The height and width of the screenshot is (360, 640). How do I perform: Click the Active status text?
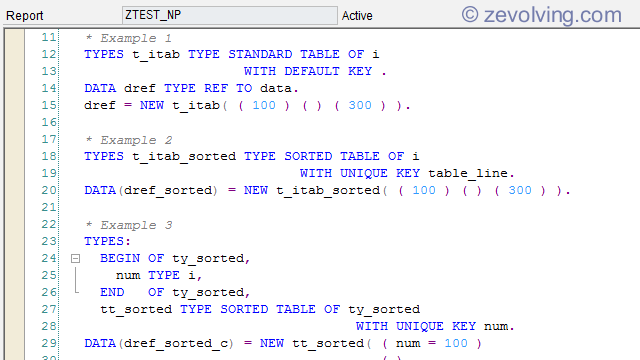[x=357, y=16]
